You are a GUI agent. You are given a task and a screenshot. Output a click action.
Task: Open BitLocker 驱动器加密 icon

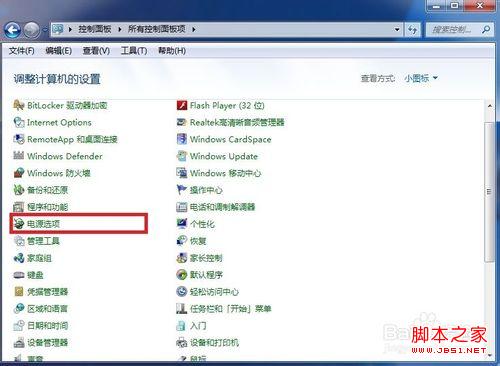(19, 105)
